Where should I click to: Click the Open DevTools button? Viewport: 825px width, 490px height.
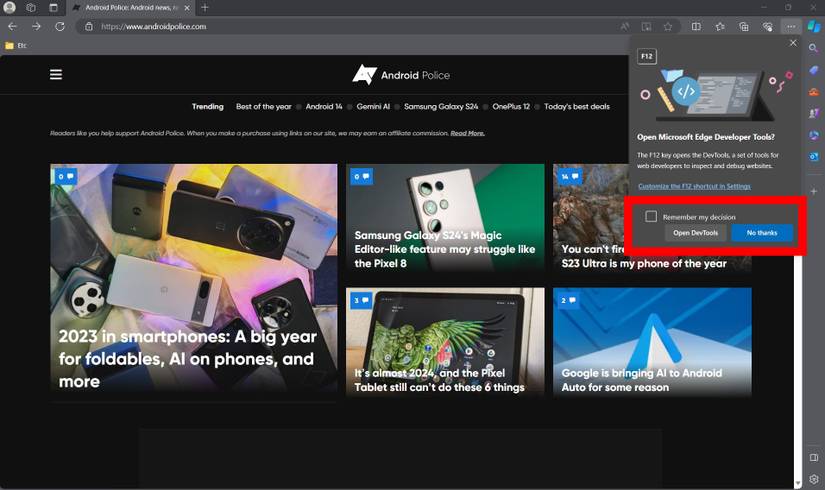pyautogui.click(x=695, y=233)
